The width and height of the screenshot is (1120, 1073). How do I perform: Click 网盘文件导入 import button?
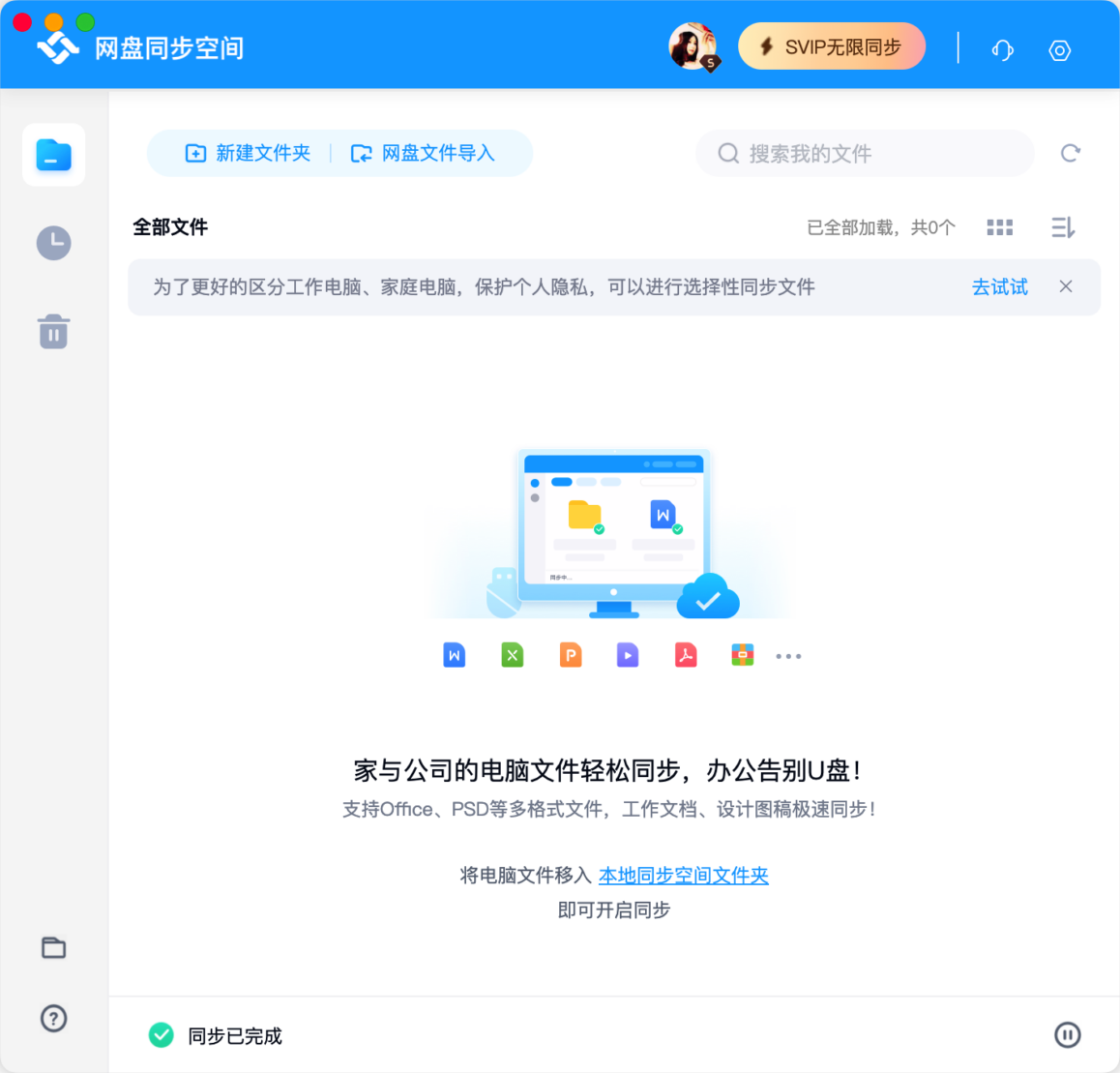(423, 153)
